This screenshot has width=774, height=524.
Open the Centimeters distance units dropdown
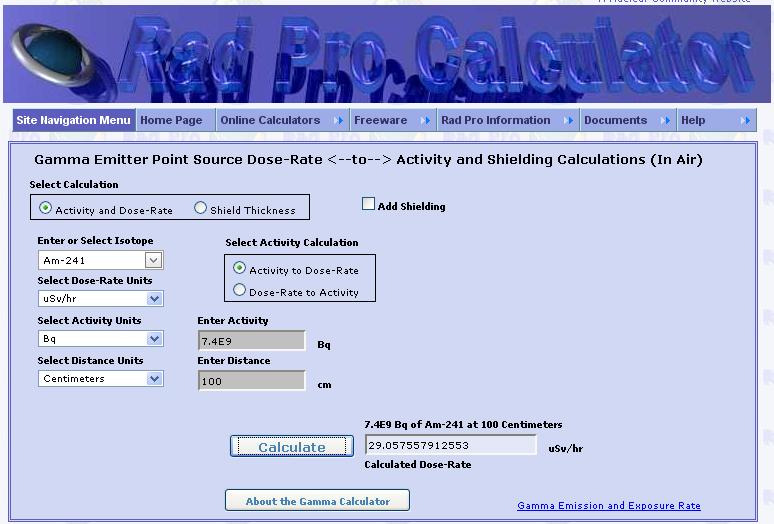155,378
